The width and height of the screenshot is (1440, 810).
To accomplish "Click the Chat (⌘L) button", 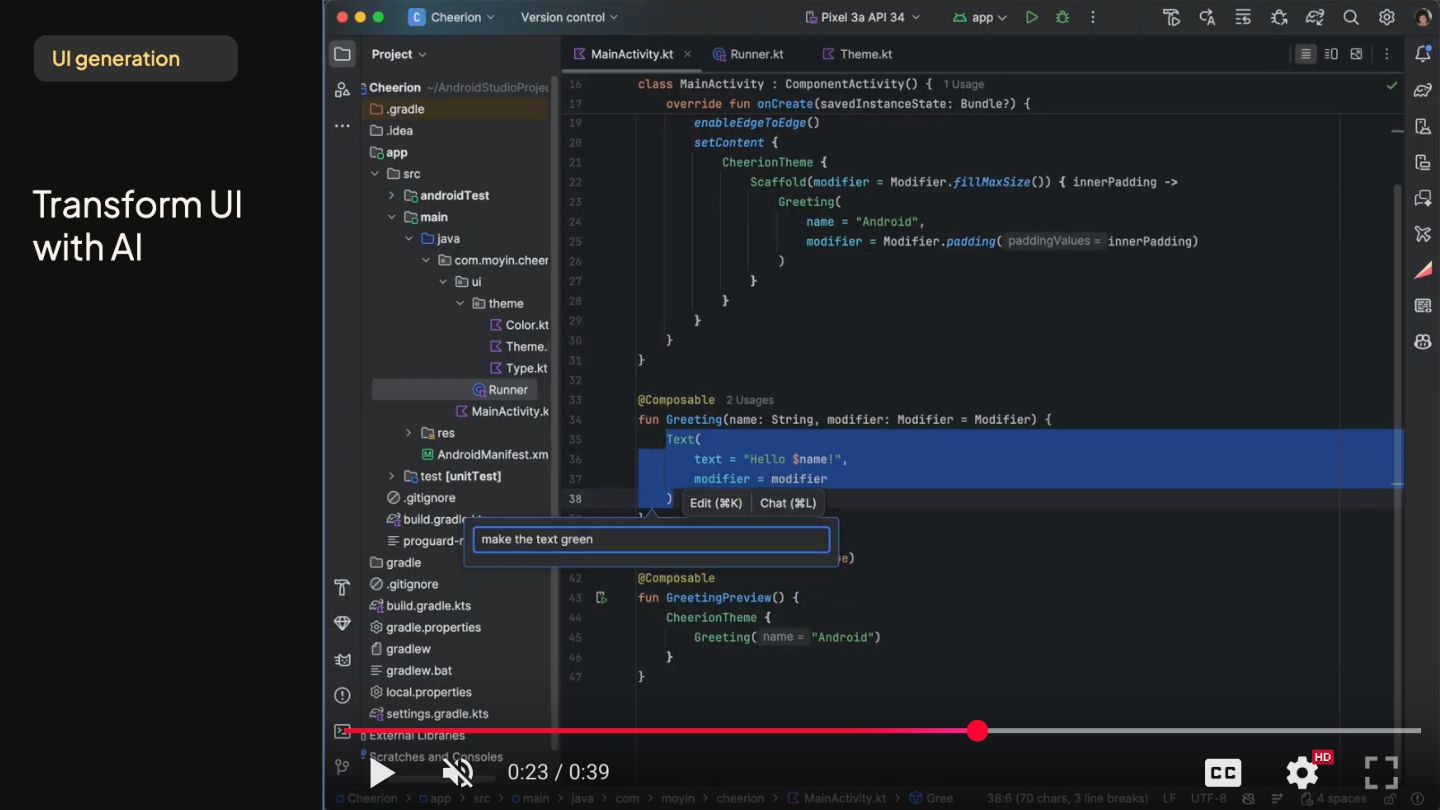I will coord(788,503).
